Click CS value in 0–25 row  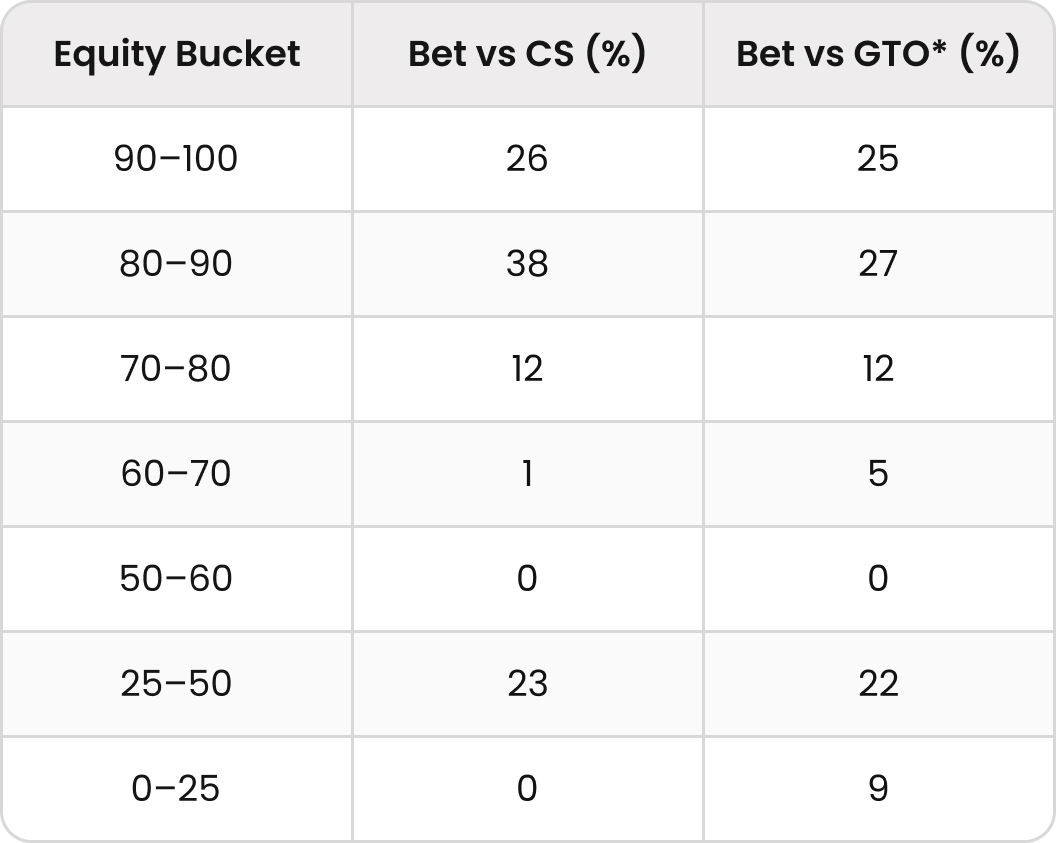click(527, 788)
